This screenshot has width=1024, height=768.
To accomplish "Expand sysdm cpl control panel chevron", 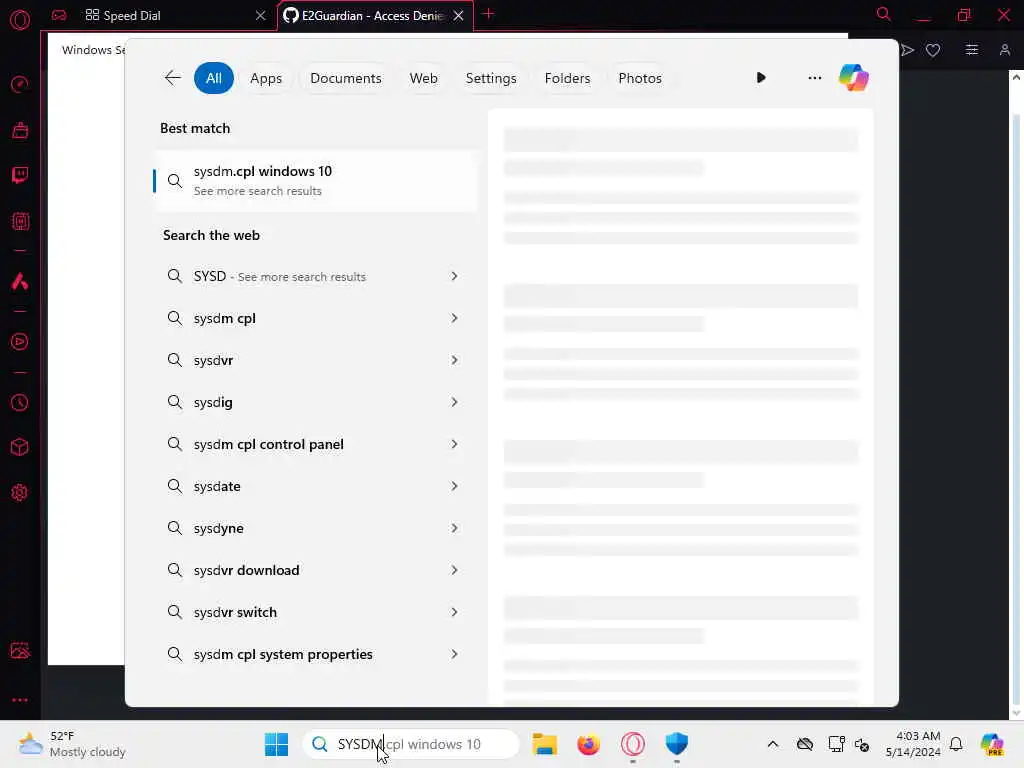I will click(454, 444).
